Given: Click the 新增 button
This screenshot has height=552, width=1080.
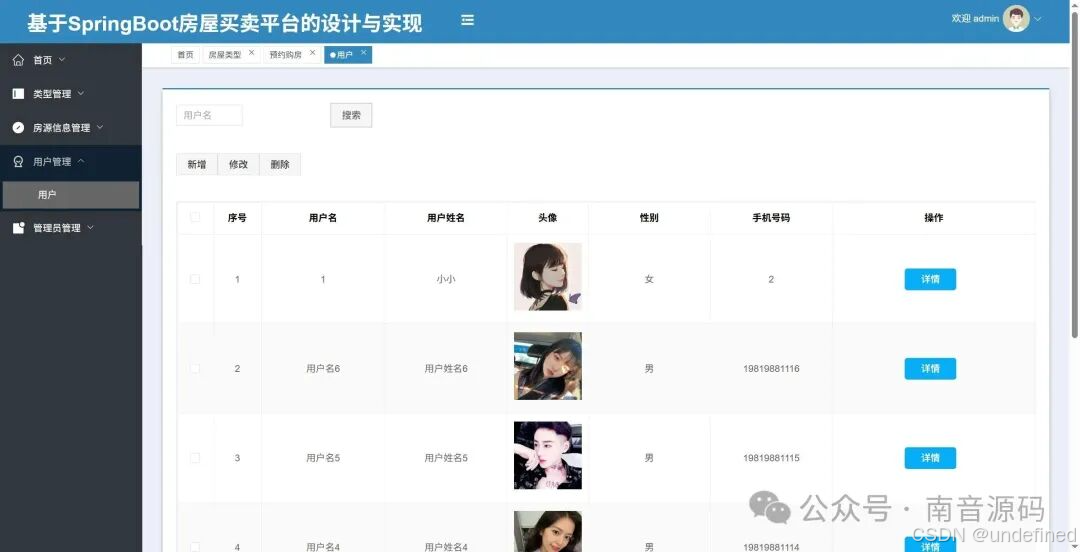Looking at the screenshot, I should point(197,164).
